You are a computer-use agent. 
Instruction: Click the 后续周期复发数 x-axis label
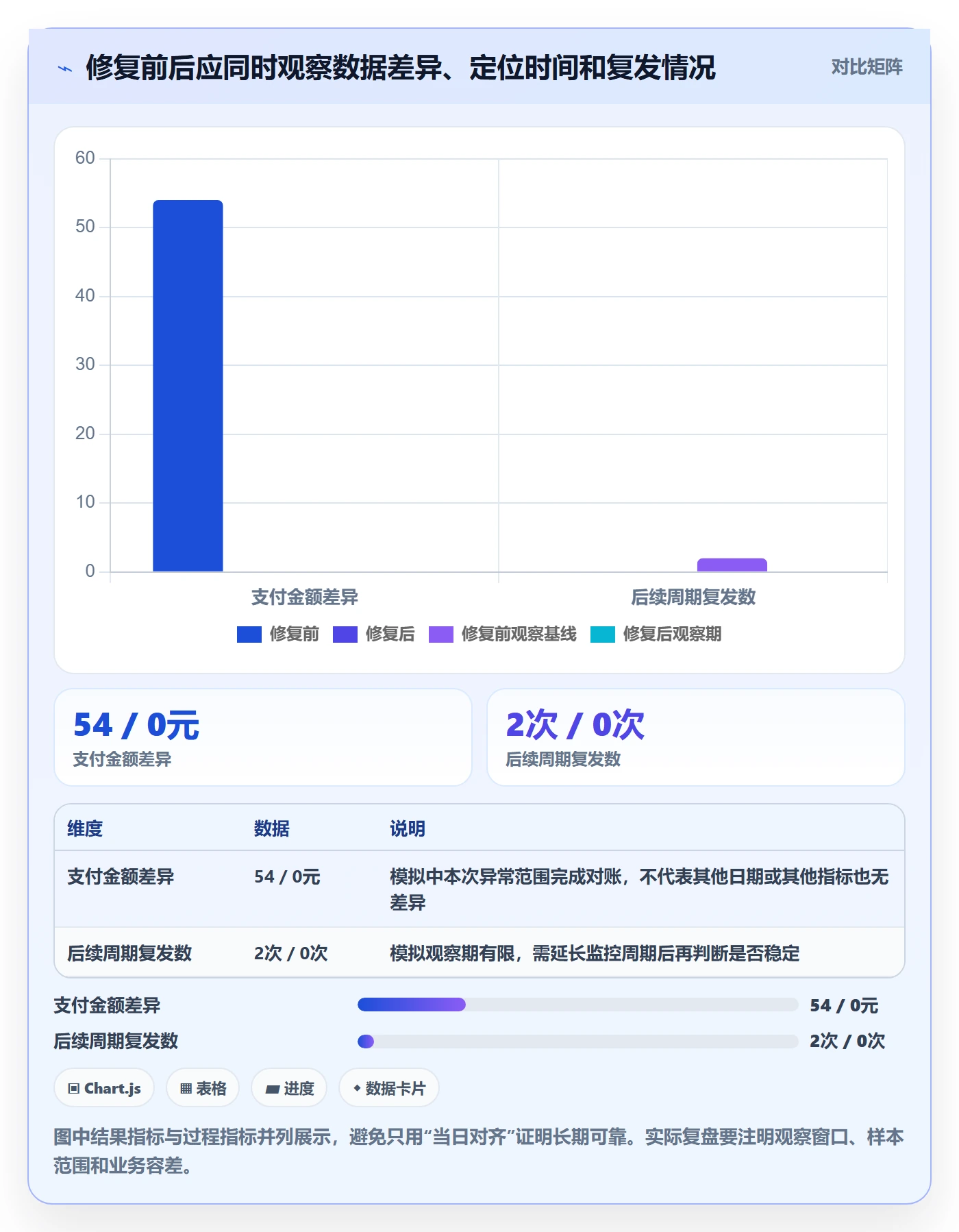[x=693, y=597]
